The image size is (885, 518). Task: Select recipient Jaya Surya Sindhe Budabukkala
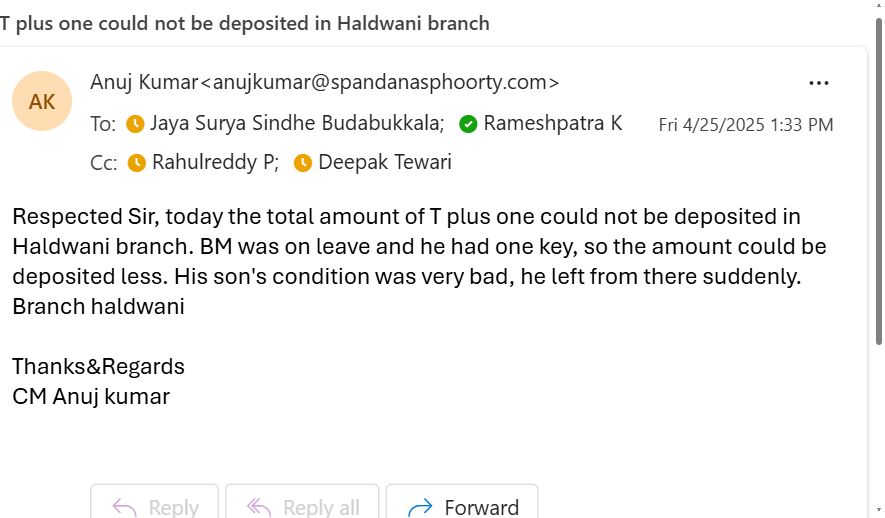tap(297, 124)
